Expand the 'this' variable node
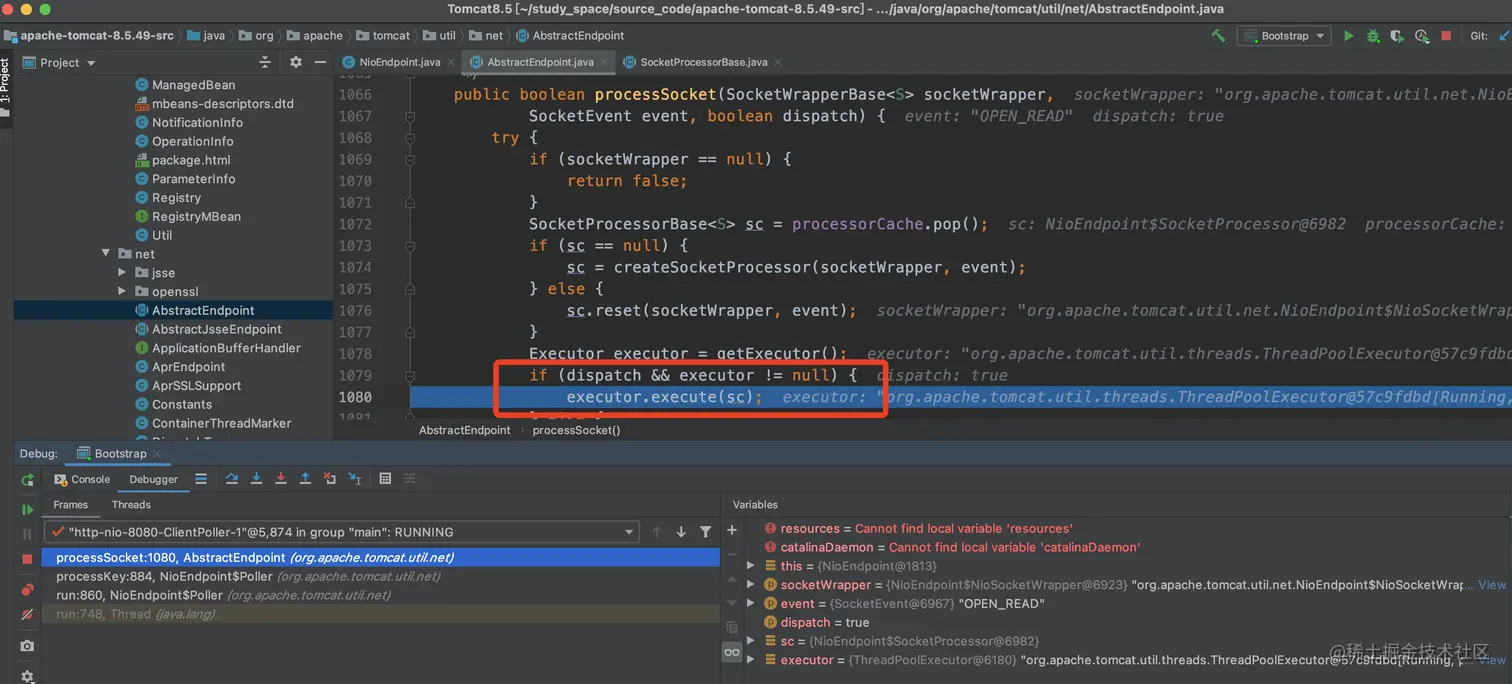The width and height of the screenshot is (1512, 684). [751, 566]
